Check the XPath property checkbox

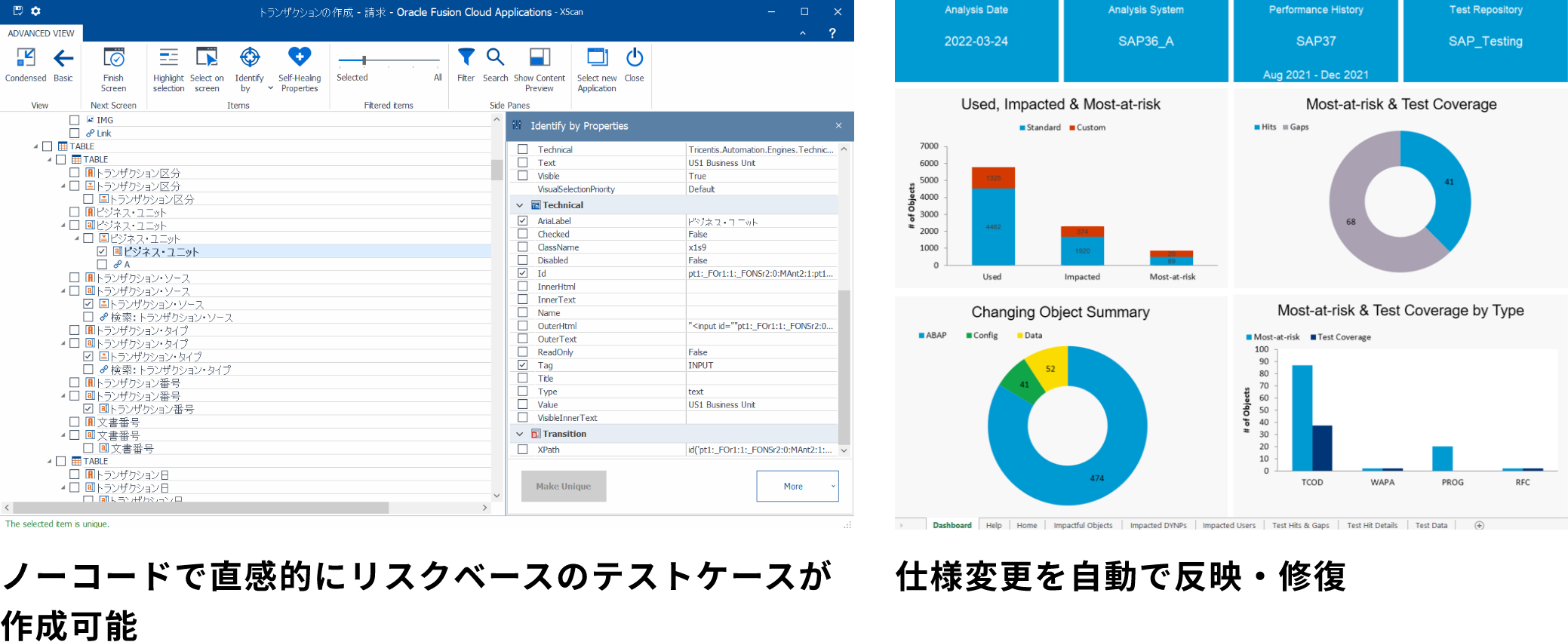click(x=522, y=450)
